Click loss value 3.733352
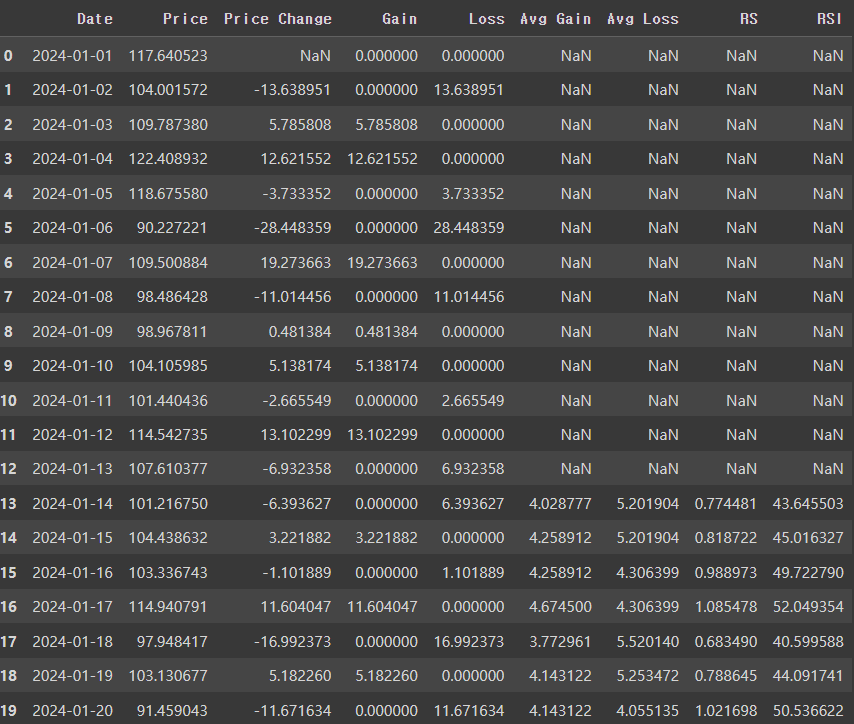The height and width of the screenshot is (724, 854). (473, 194)
